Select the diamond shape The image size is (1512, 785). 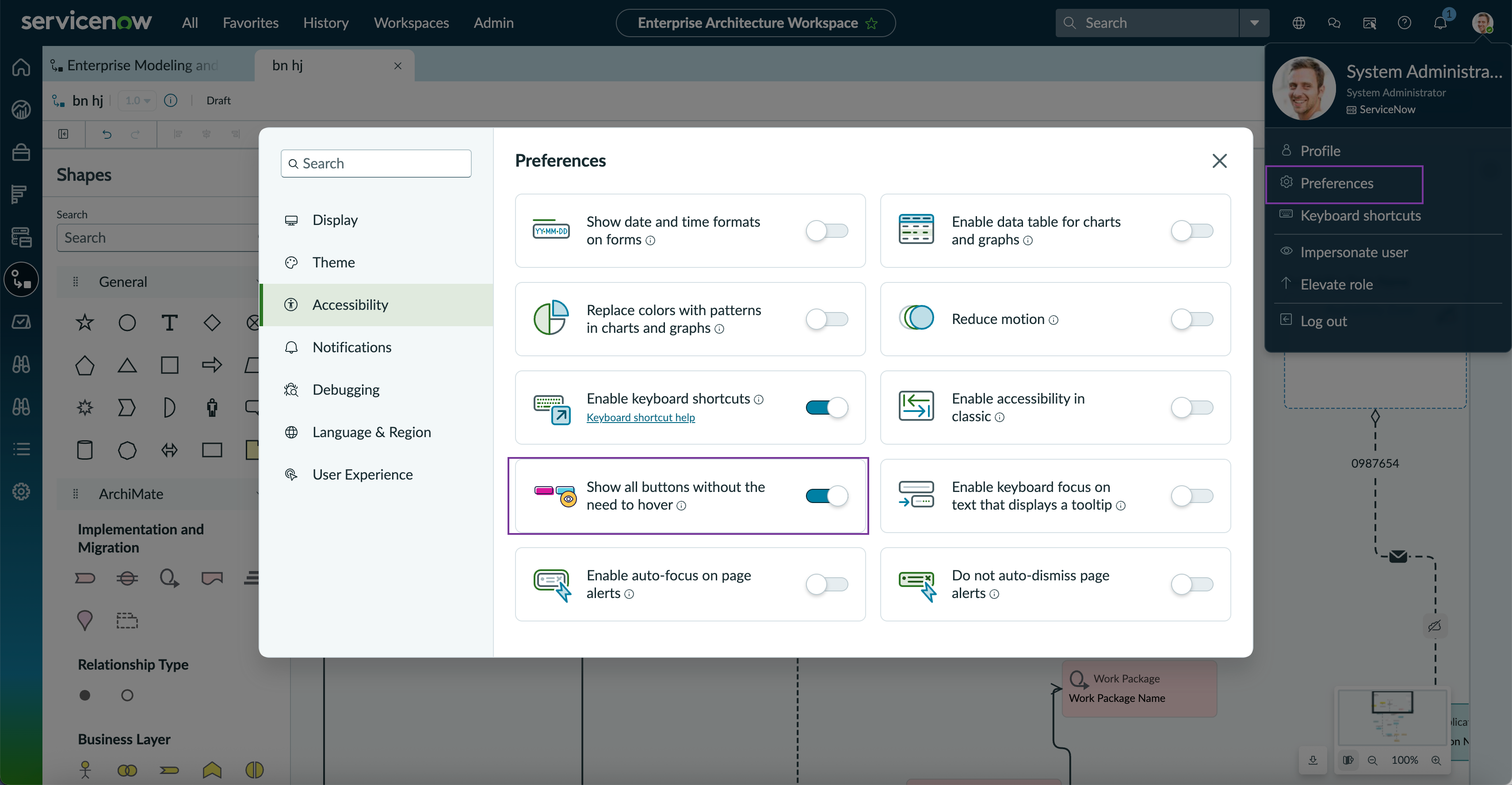pyautogui.click(x=212, y=322)
